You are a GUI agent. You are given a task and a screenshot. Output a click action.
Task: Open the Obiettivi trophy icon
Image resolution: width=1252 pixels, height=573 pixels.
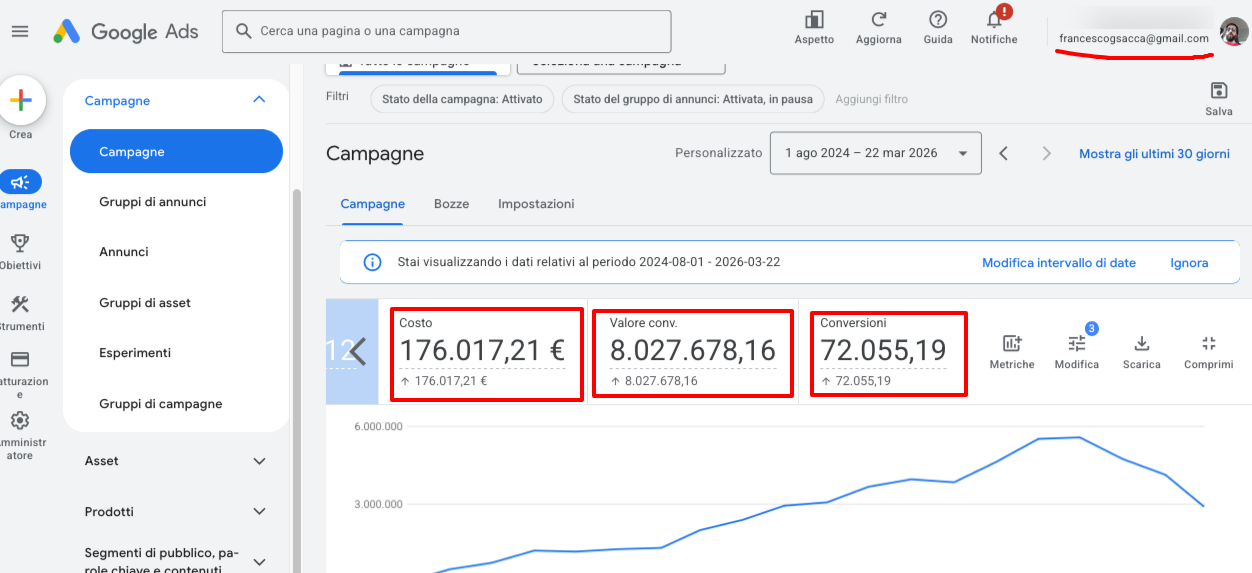coord(20,243)
